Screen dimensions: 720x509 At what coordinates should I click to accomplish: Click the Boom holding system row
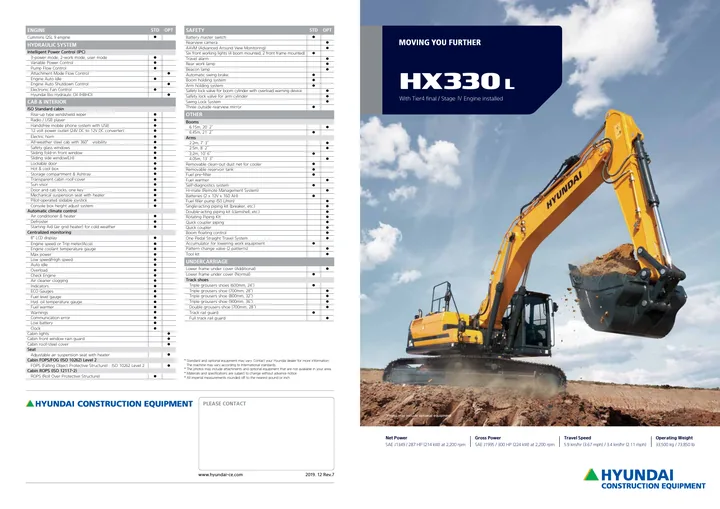coord(259,80)
